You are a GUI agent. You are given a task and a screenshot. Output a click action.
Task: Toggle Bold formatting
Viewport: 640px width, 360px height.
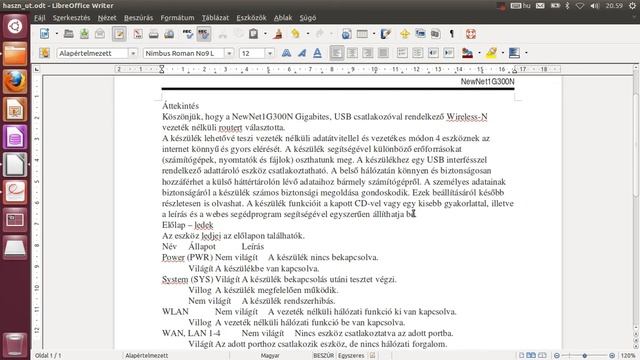287,53
